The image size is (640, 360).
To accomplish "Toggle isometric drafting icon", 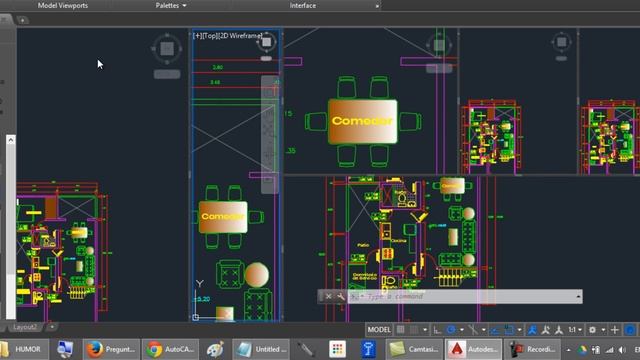I will 473,330.
